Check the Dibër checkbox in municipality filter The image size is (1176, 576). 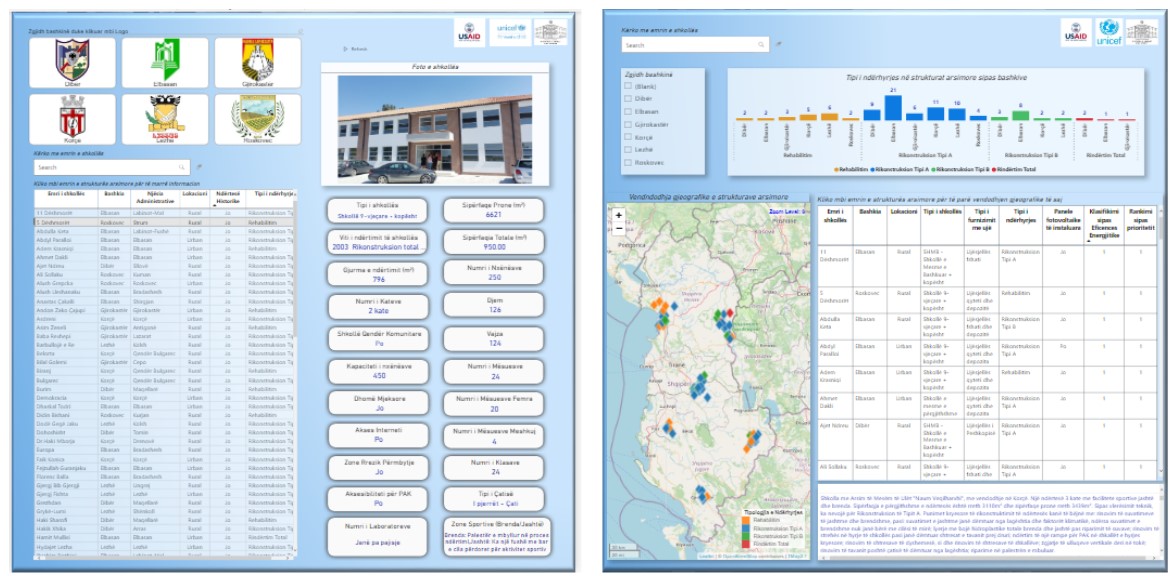point(627,99)
